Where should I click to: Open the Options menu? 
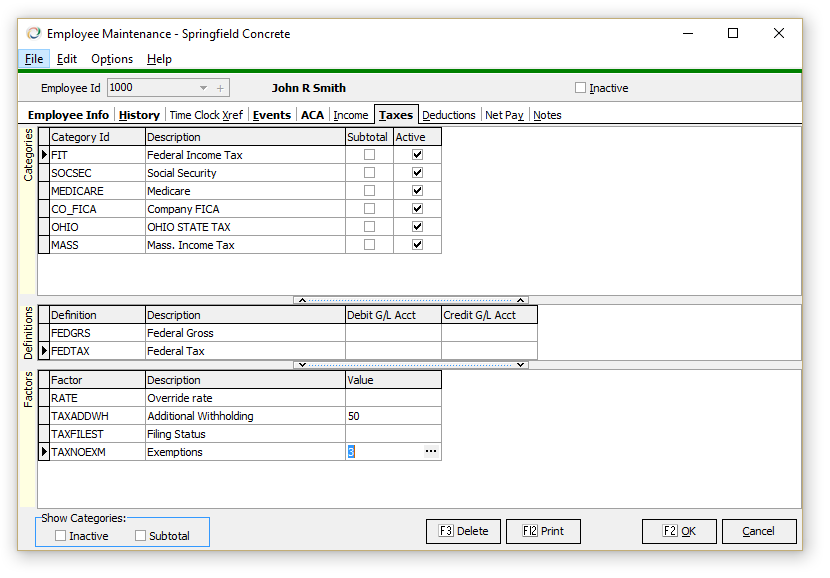click(x=112, y=59)
